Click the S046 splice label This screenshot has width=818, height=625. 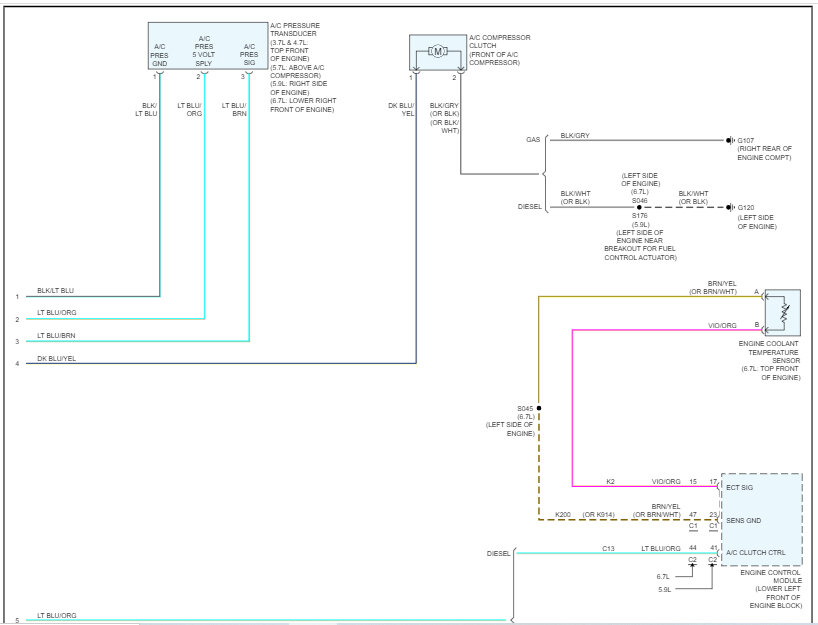640,200
